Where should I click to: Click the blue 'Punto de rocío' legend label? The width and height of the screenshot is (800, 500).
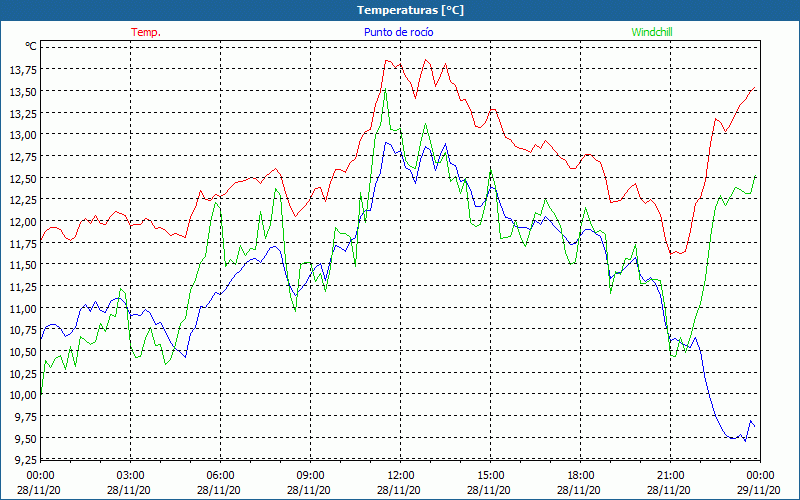coord(398,32)
